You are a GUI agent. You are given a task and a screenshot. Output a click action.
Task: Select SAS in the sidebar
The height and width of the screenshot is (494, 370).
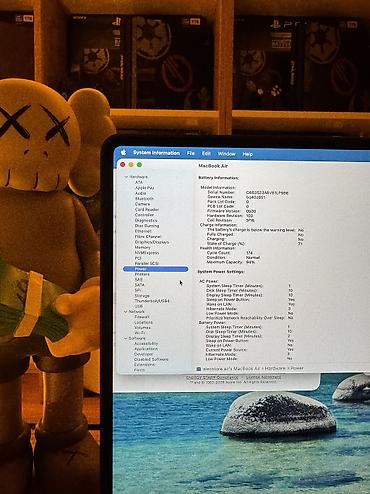[x=139, y=279]
